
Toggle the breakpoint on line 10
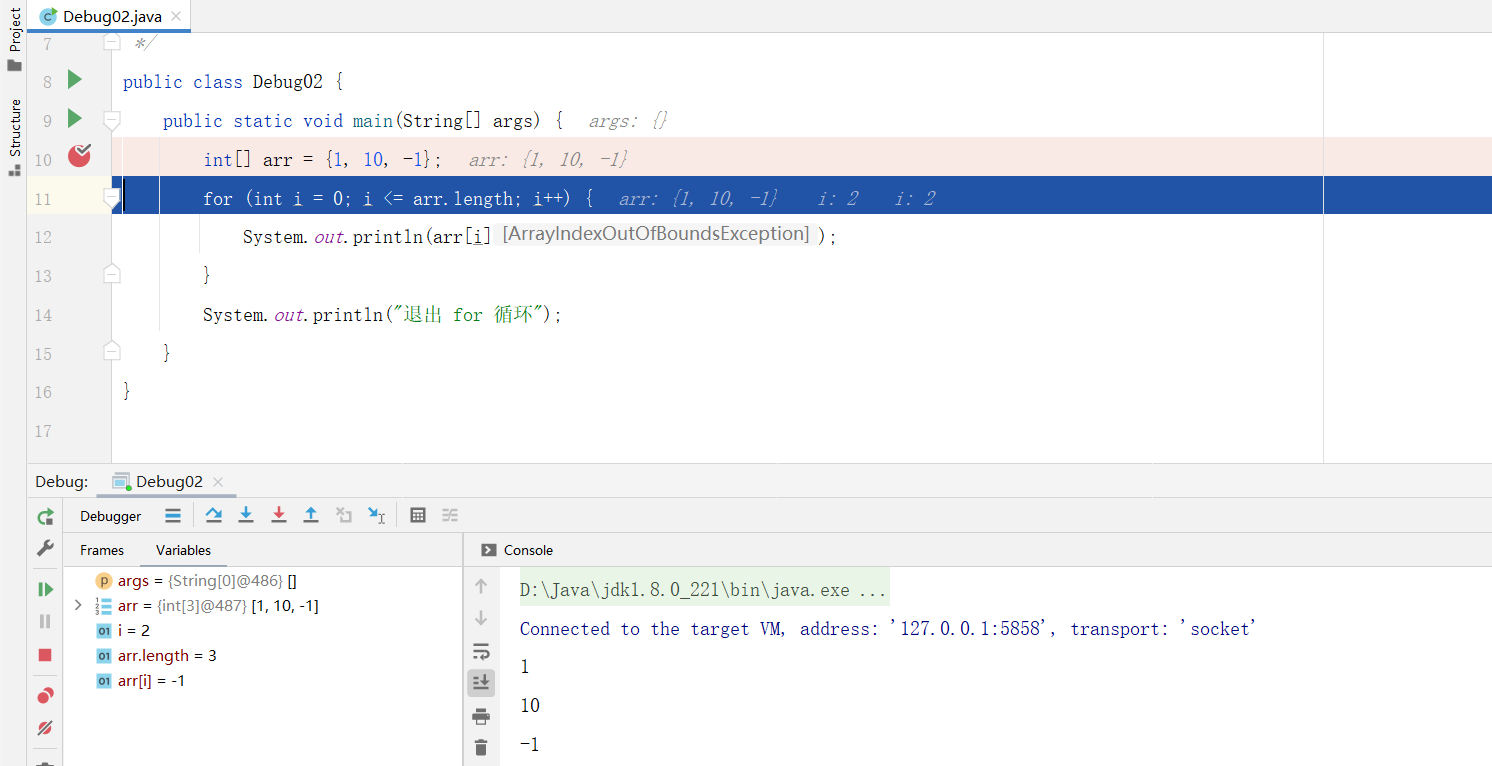tap(79, 155)
